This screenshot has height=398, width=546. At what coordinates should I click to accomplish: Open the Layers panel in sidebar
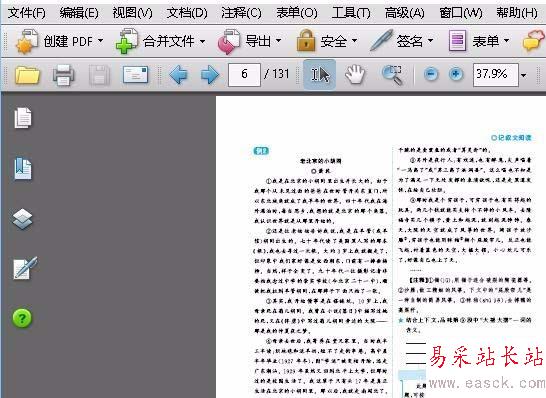pyautogui.click(x=23, y=219)
